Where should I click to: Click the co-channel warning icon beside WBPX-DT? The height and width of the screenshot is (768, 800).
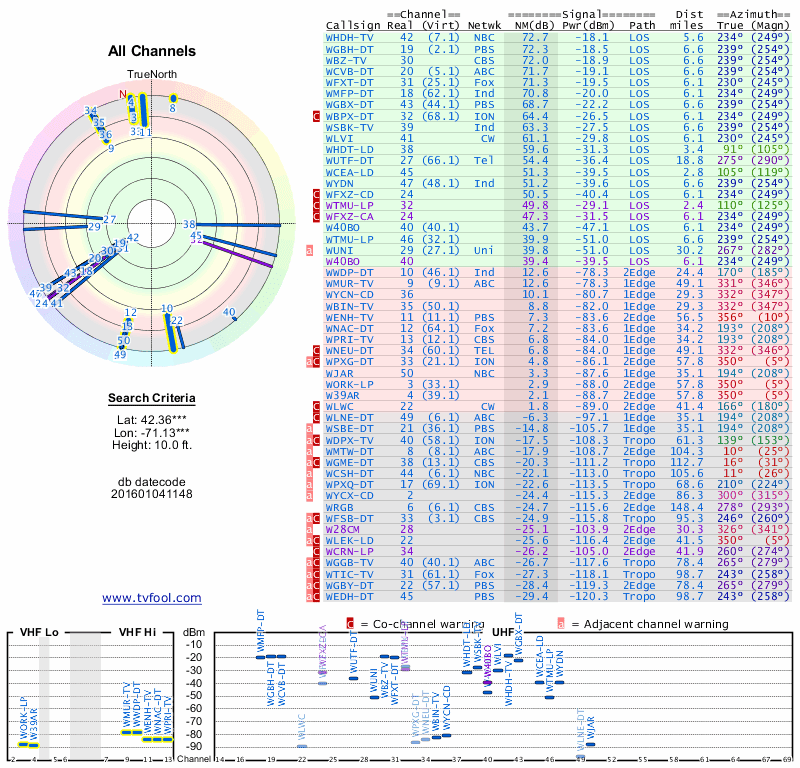(317, 116)
